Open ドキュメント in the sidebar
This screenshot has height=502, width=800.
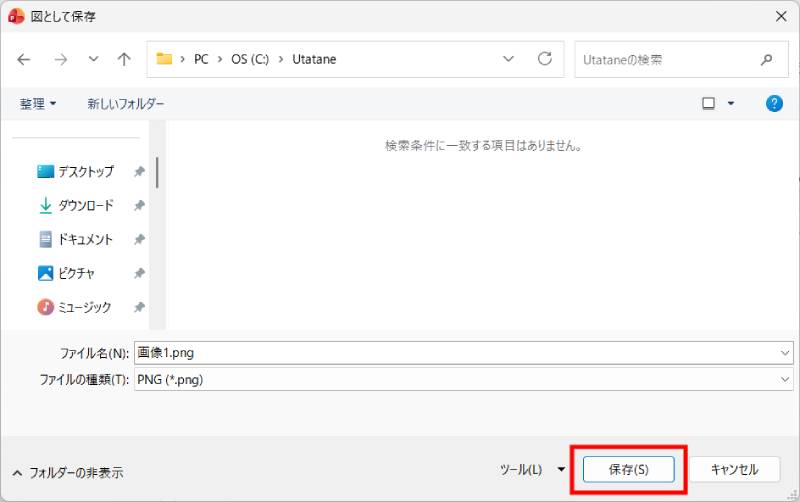pyautogui.click(x=75, y=239)
